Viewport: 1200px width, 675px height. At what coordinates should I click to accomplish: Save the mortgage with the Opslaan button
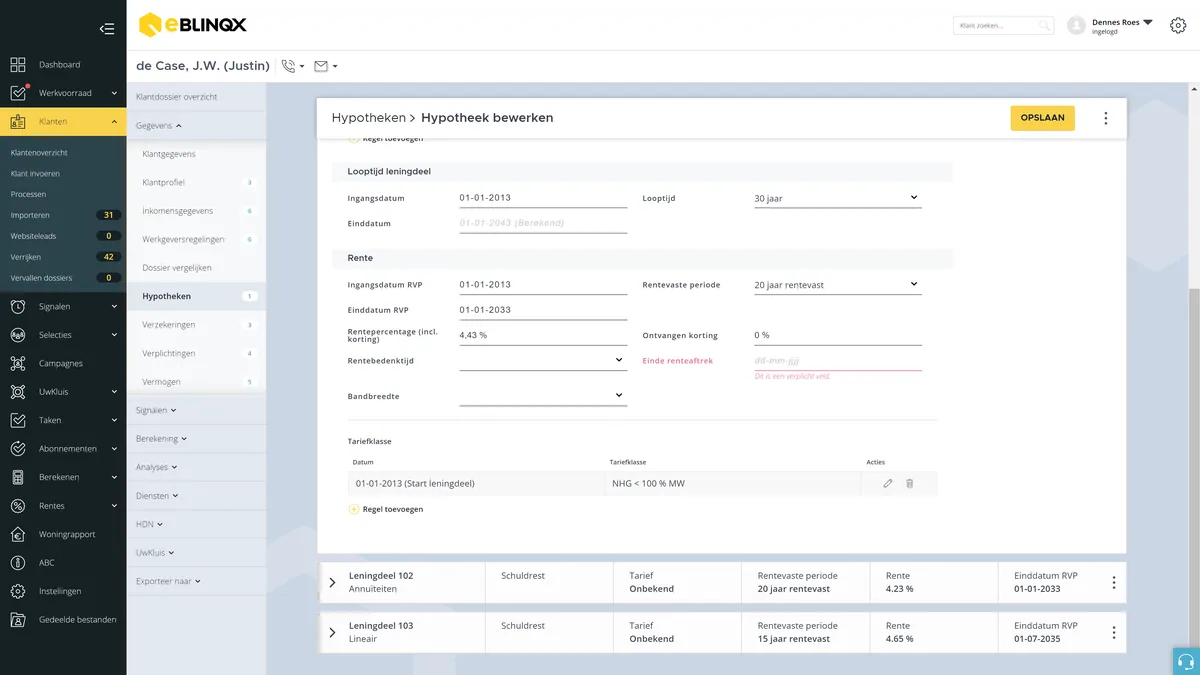coord(1042,118)
